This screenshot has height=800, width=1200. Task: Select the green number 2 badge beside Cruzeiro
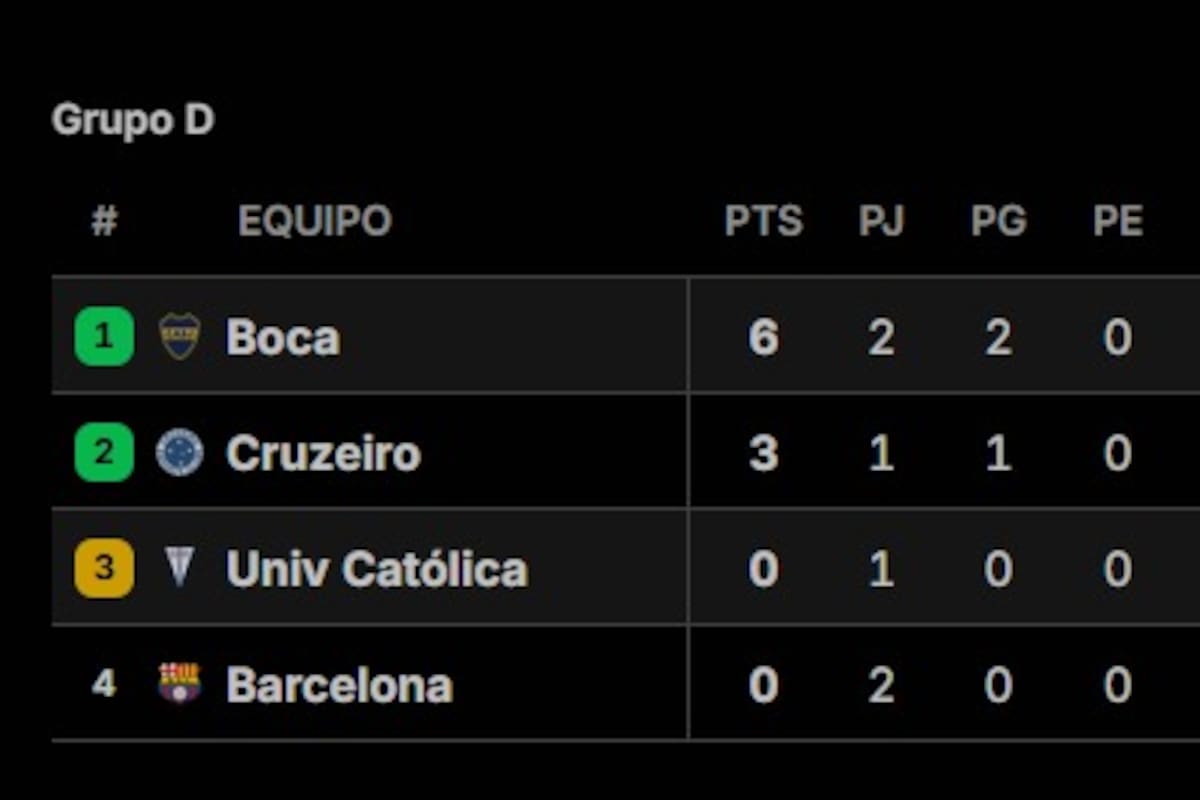[x=103, y=452]
